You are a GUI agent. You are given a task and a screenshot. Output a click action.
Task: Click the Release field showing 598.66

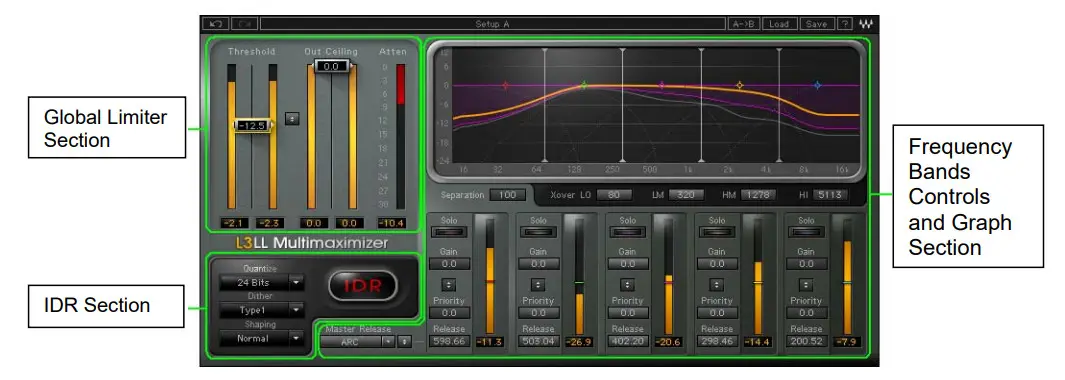[x=448, y=341]
